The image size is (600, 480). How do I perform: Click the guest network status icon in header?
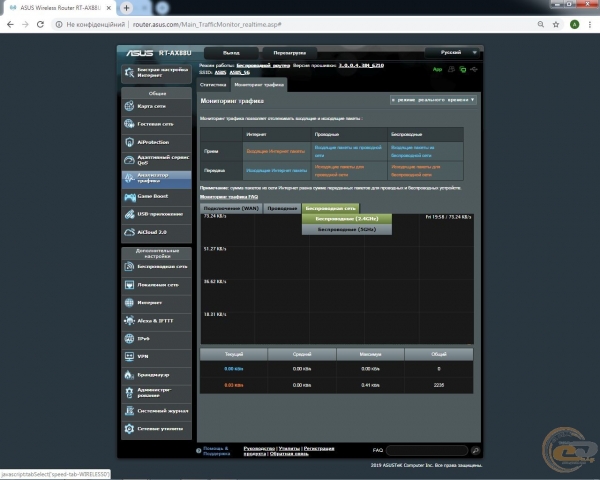(x=452, y=69)
